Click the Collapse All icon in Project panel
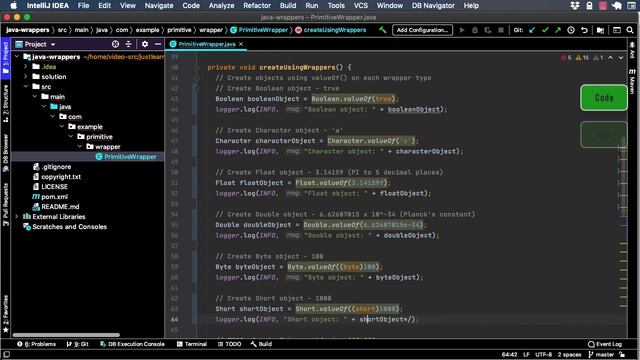This screenshot has height=360, width=640. click(x=129, y=44)
